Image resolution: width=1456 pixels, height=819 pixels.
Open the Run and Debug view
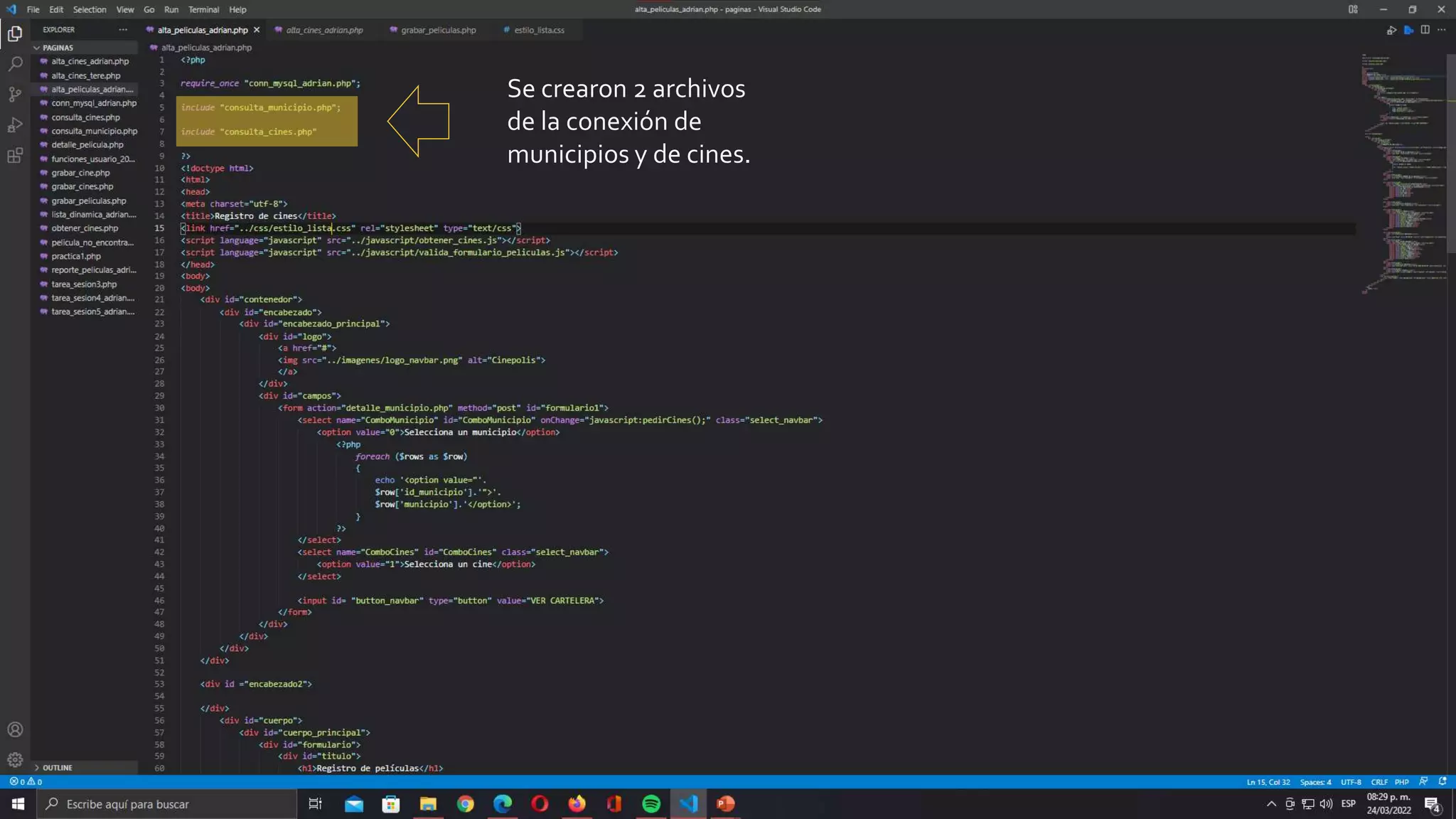click(15, 125)
